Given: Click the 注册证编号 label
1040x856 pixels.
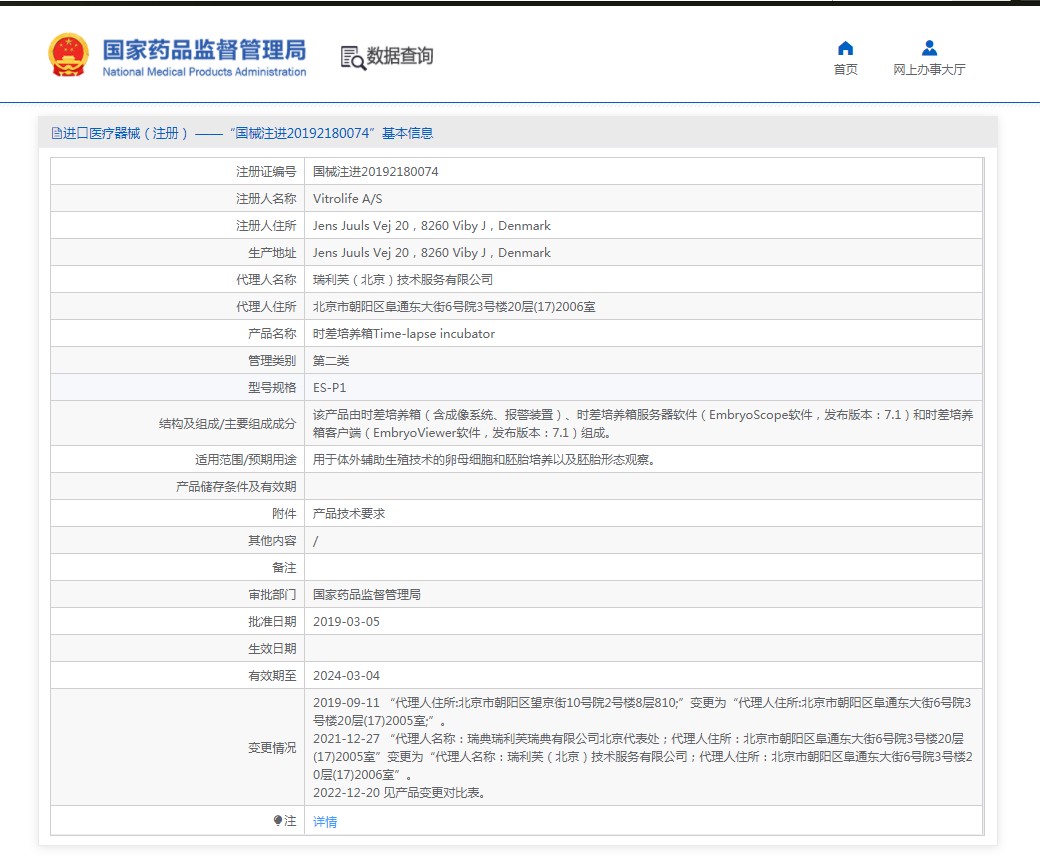Looking at the screenshot, I should [266, 172].
